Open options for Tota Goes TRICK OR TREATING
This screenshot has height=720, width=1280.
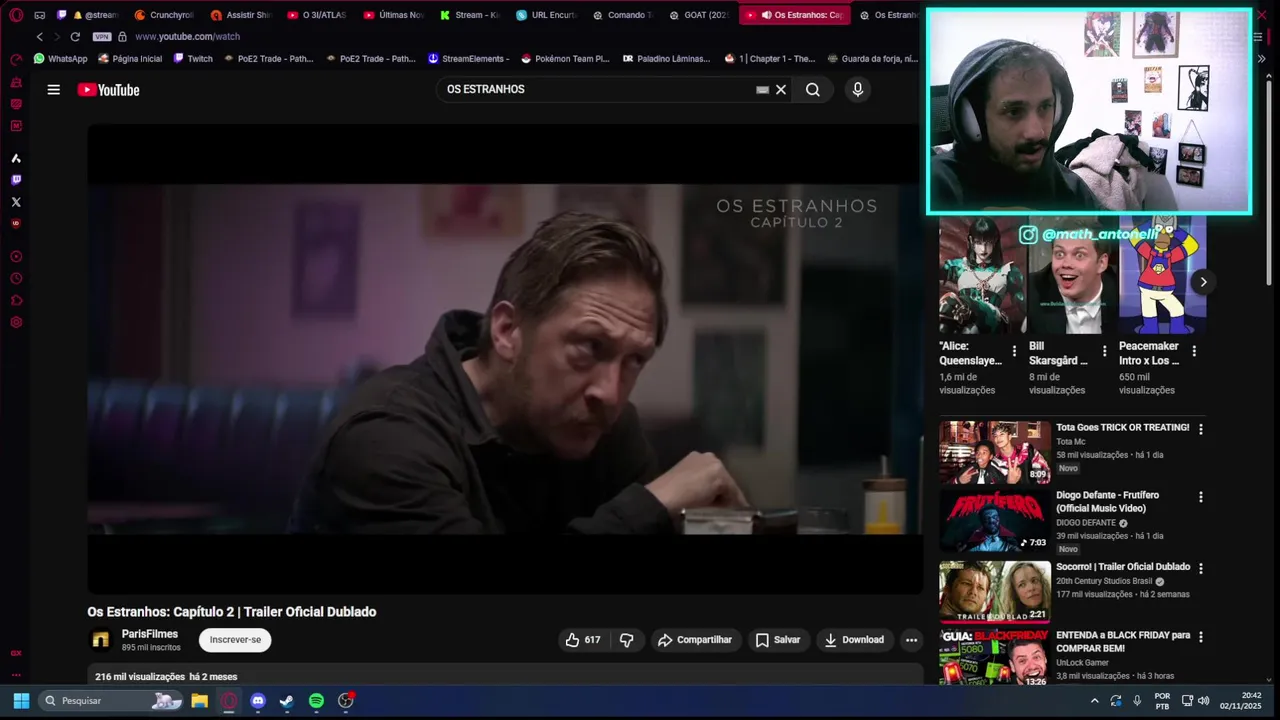[1201, 429]
